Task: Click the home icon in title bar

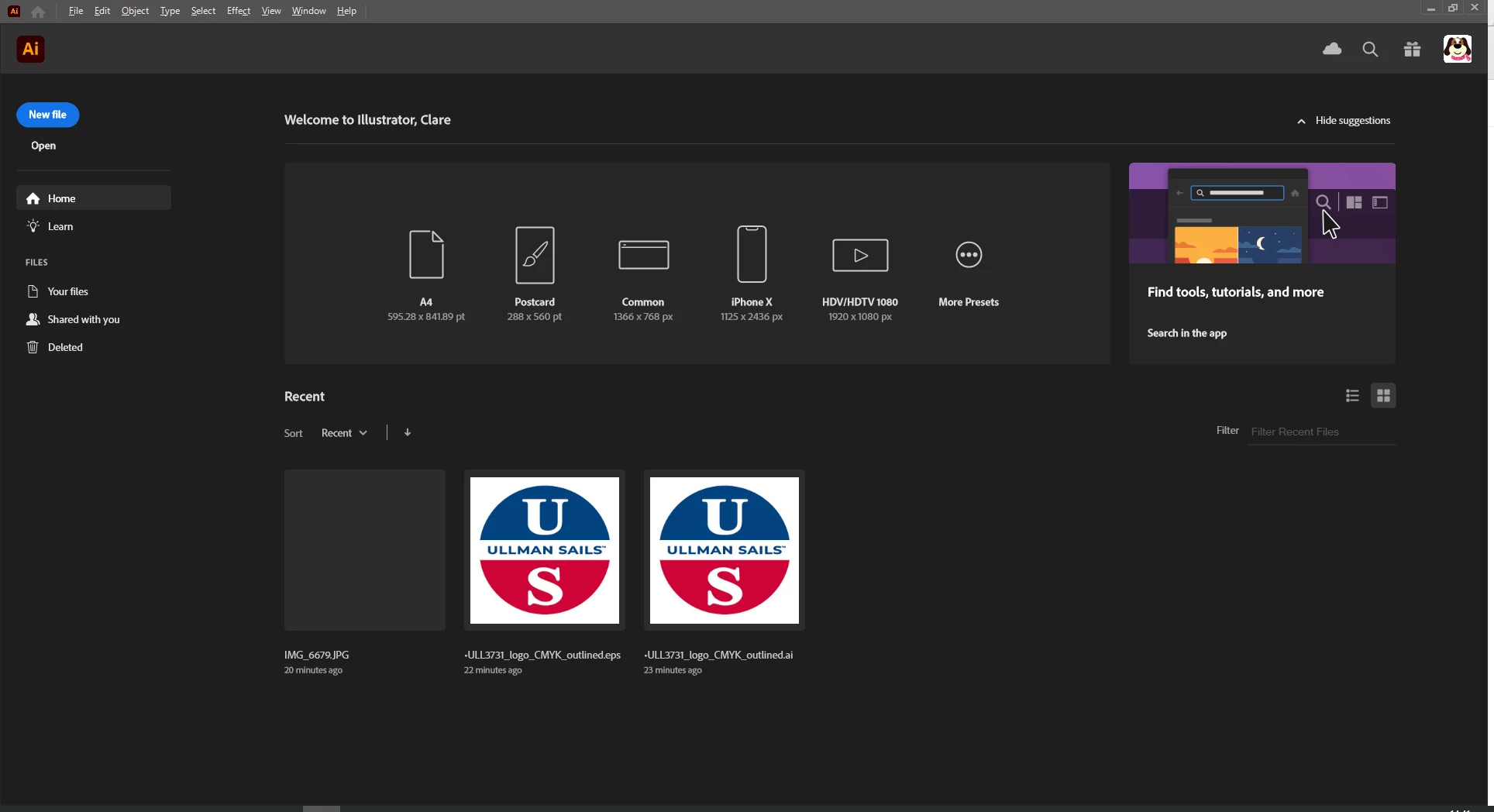Action: tap(38, 12)
